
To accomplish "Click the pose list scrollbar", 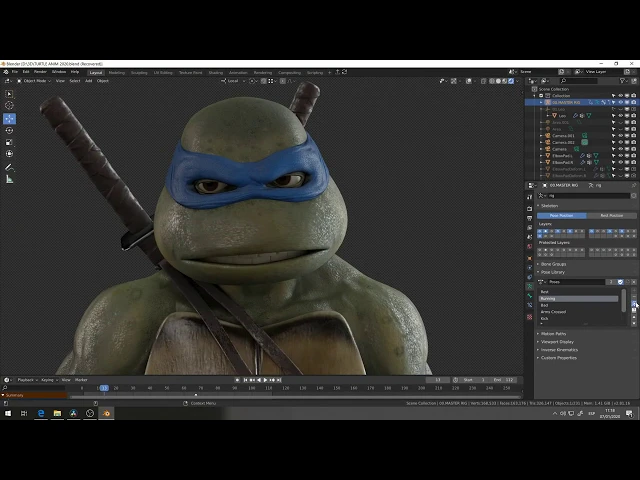I will 623,301.
